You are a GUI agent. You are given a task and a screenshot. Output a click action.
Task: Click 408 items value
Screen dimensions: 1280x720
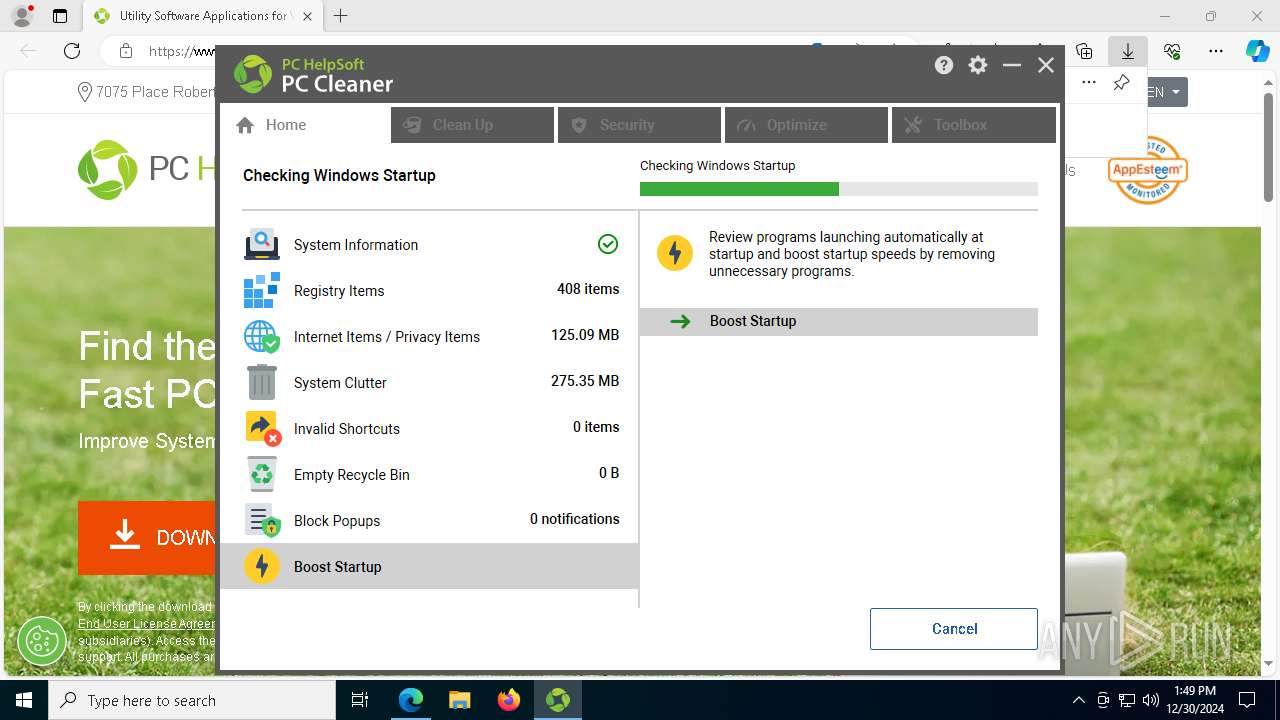(588, 289)
